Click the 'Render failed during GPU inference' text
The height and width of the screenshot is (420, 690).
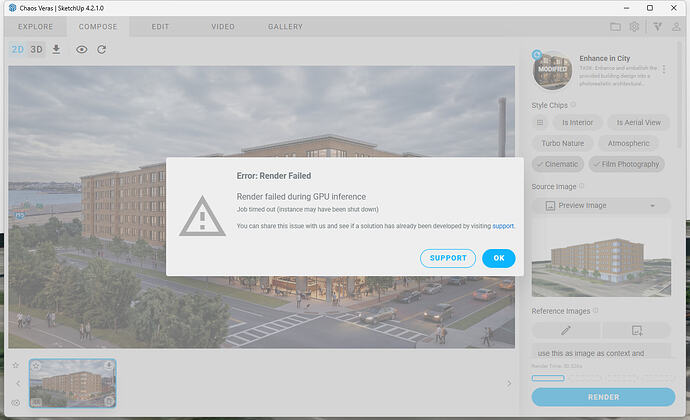[x=301, y=196]
